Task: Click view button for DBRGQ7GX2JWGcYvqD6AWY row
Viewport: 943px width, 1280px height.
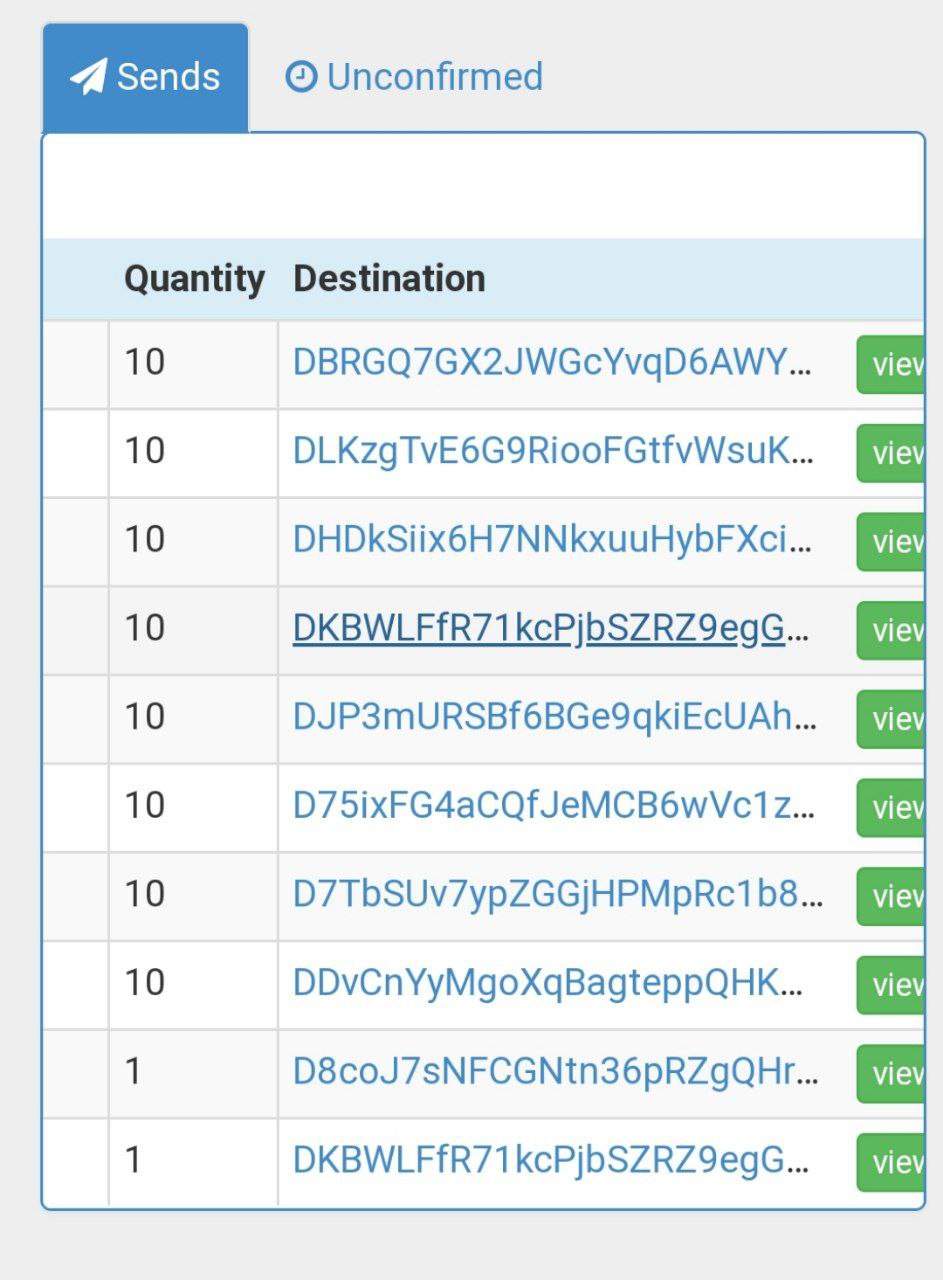Action: pos(890,365)
